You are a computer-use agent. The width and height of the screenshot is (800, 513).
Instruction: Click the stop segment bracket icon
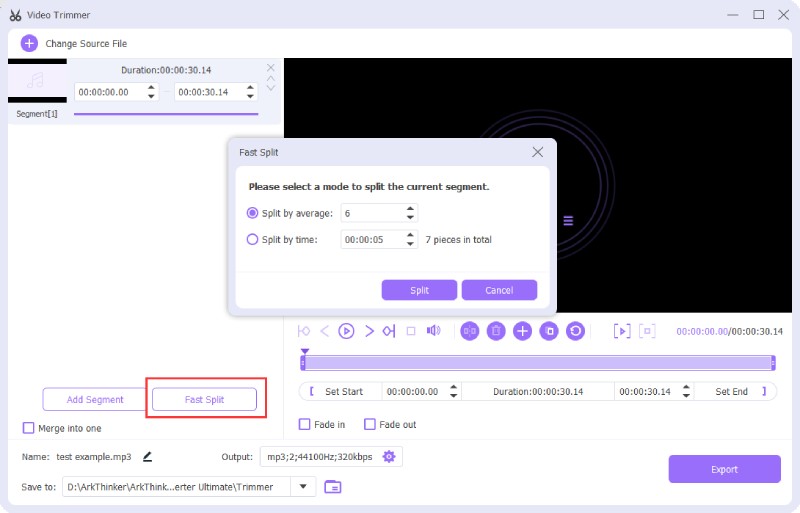647,331
